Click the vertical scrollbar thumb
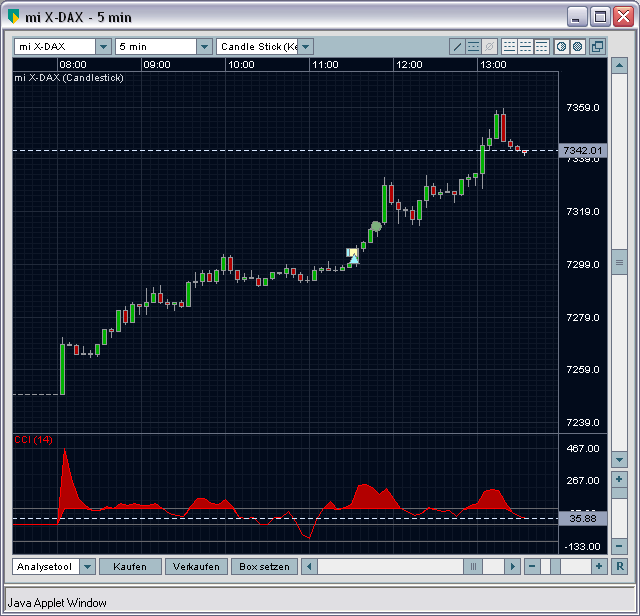Screen dimensions: 640x616 point(619,262)
